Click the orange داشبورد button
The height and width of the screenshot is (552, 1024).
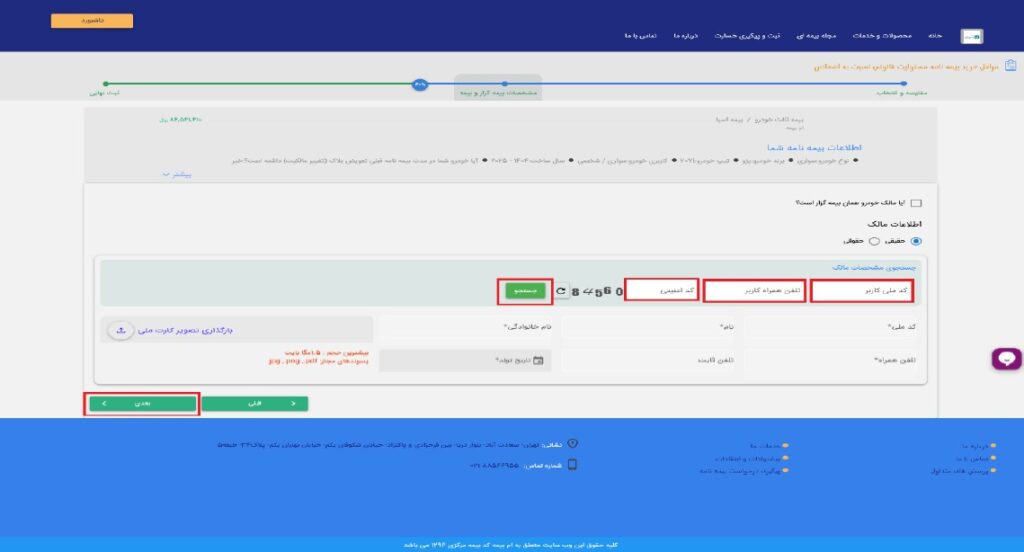(x=91, y=20)
